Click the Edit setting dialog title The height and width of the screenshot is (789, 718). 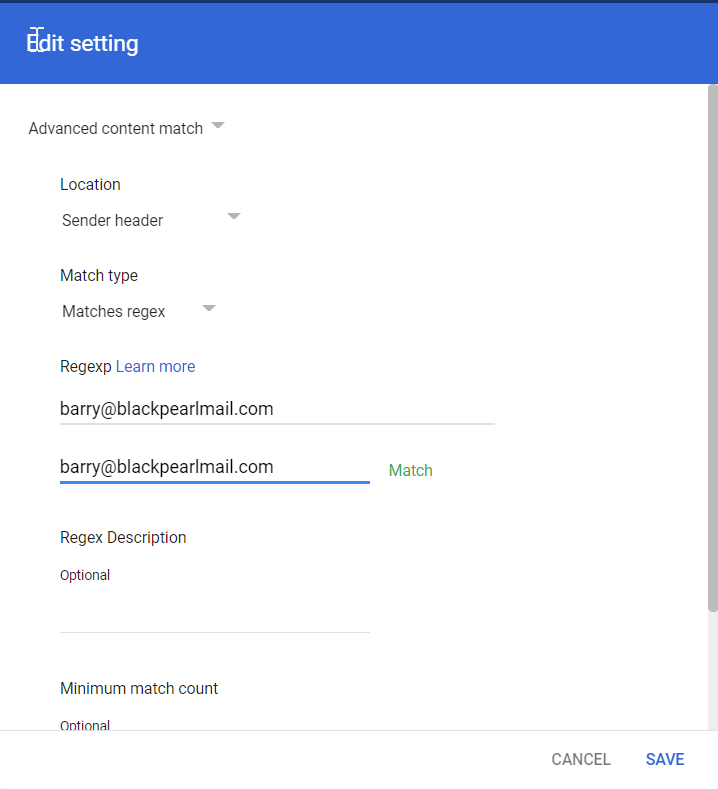point(83,43)
